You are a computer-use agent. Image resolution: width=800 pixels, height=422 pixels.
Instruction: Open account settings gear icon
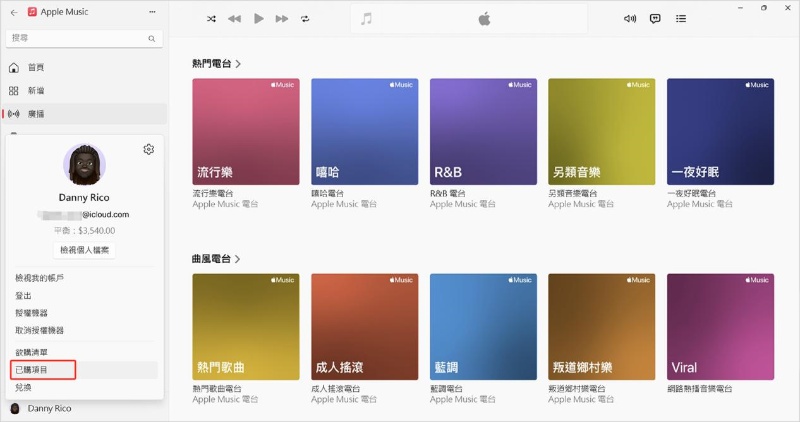[x=148, y=149]
